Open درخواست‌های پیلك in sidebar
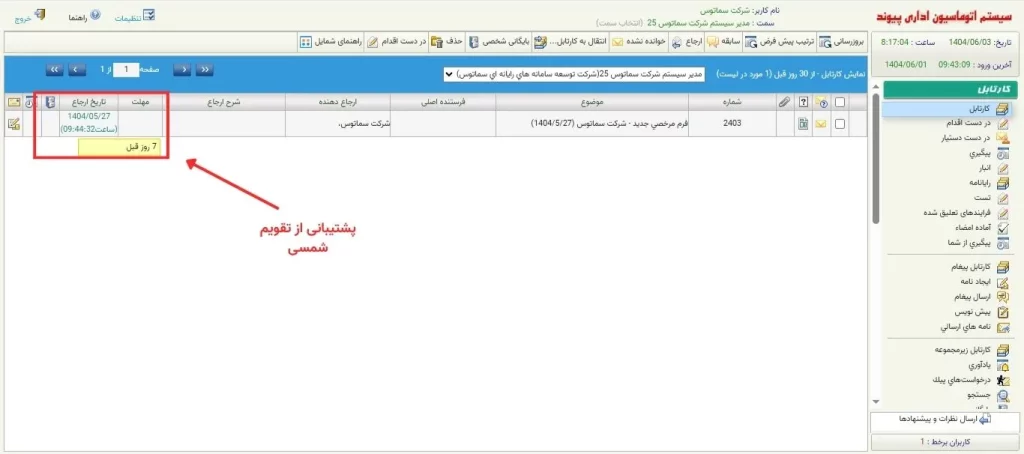Viewport: 1024px width, 454px height. click(972, 380)
